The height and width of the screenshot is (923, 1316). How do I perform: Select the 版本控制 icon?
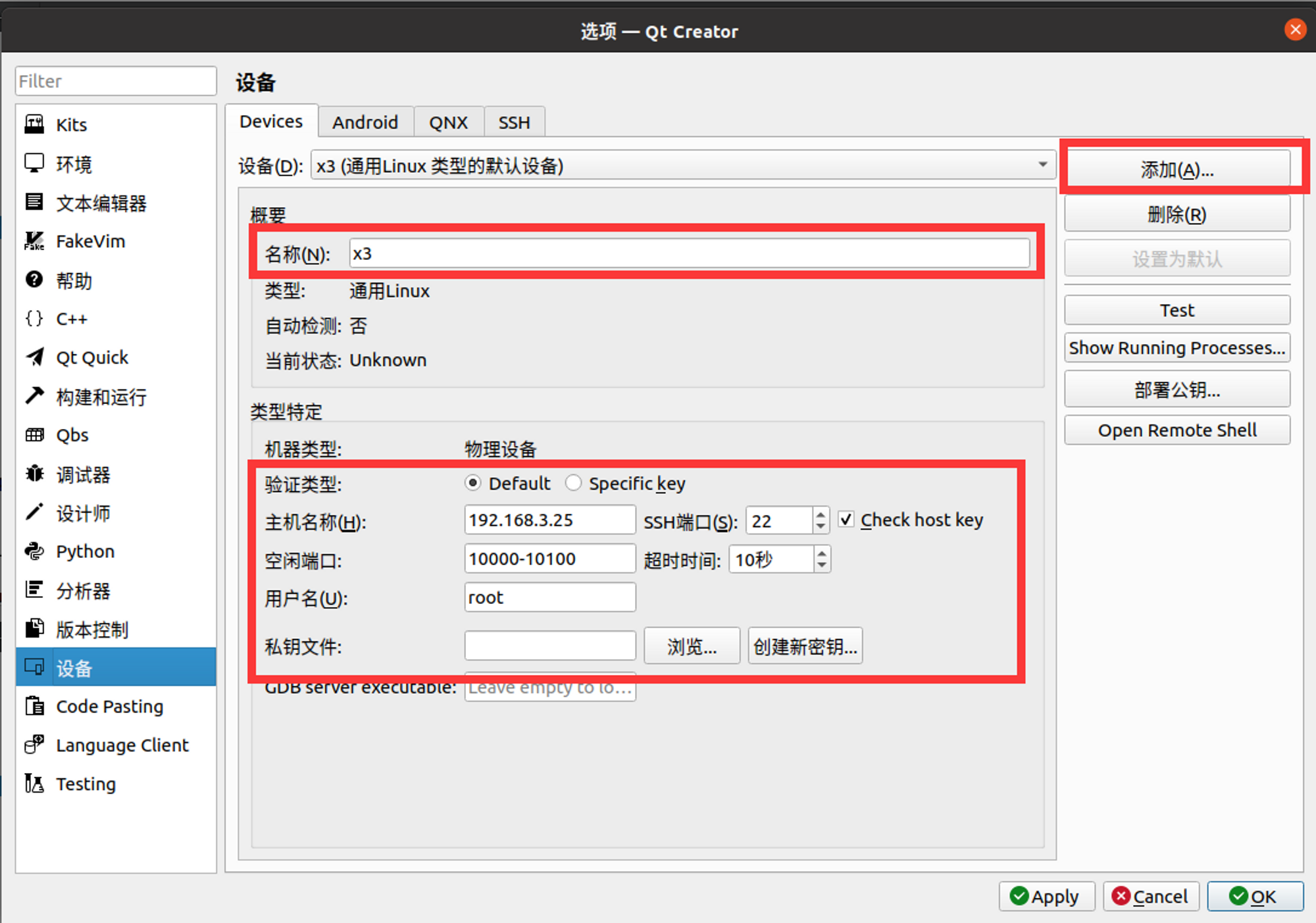34,629
